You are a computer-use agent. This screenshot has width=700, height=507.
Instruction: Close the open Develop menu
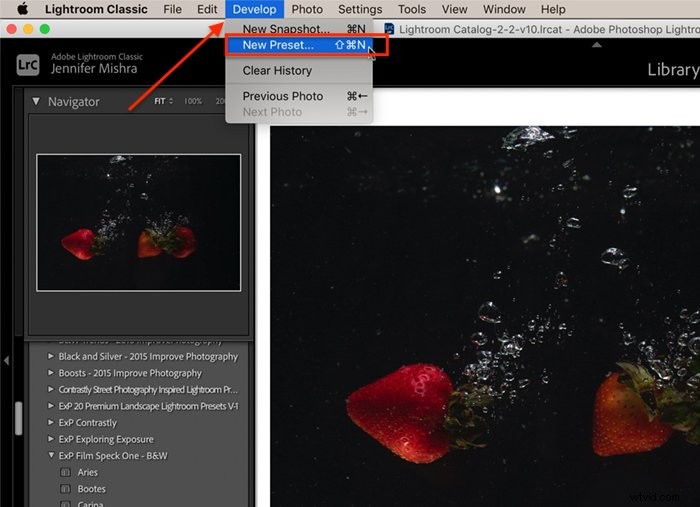(254, 9)
